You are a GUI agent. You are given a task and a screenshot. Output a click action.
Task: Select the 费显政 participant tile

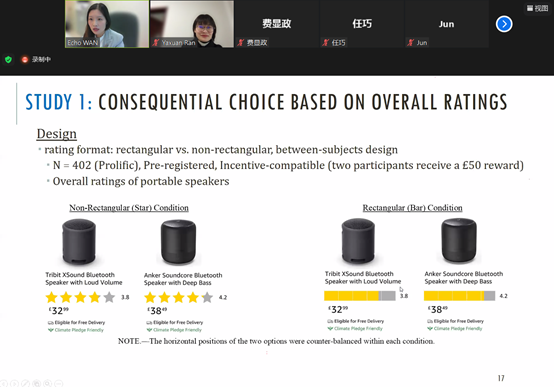coord(277,24)
